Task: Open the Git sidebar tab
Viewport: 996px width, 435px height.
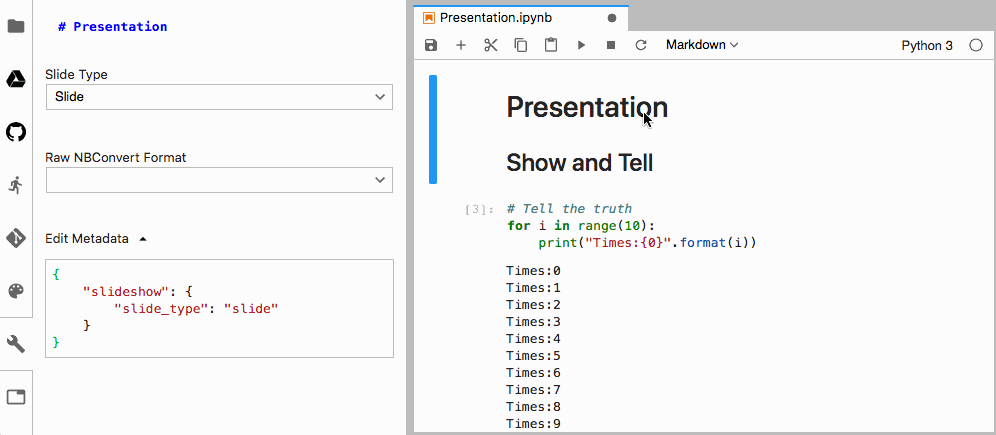Action: pyautogui.click(x=16, y=238)
